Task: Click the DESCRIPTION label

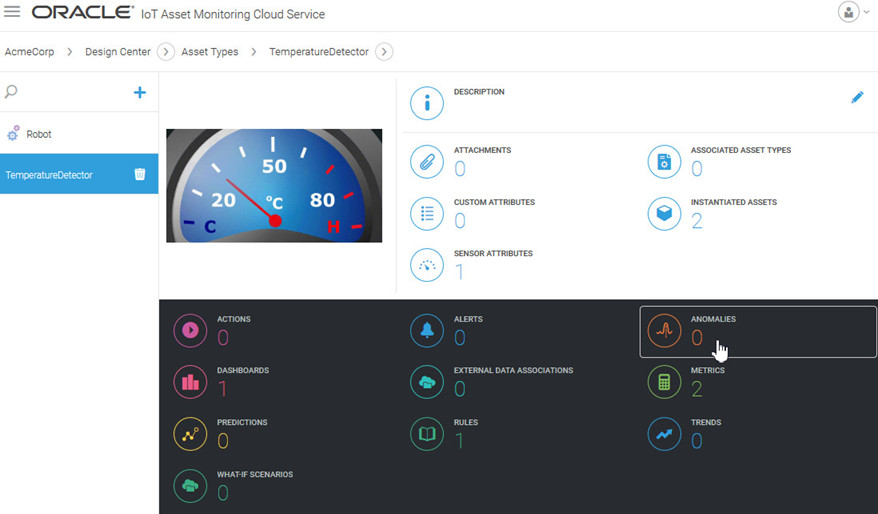Action: 479,92
